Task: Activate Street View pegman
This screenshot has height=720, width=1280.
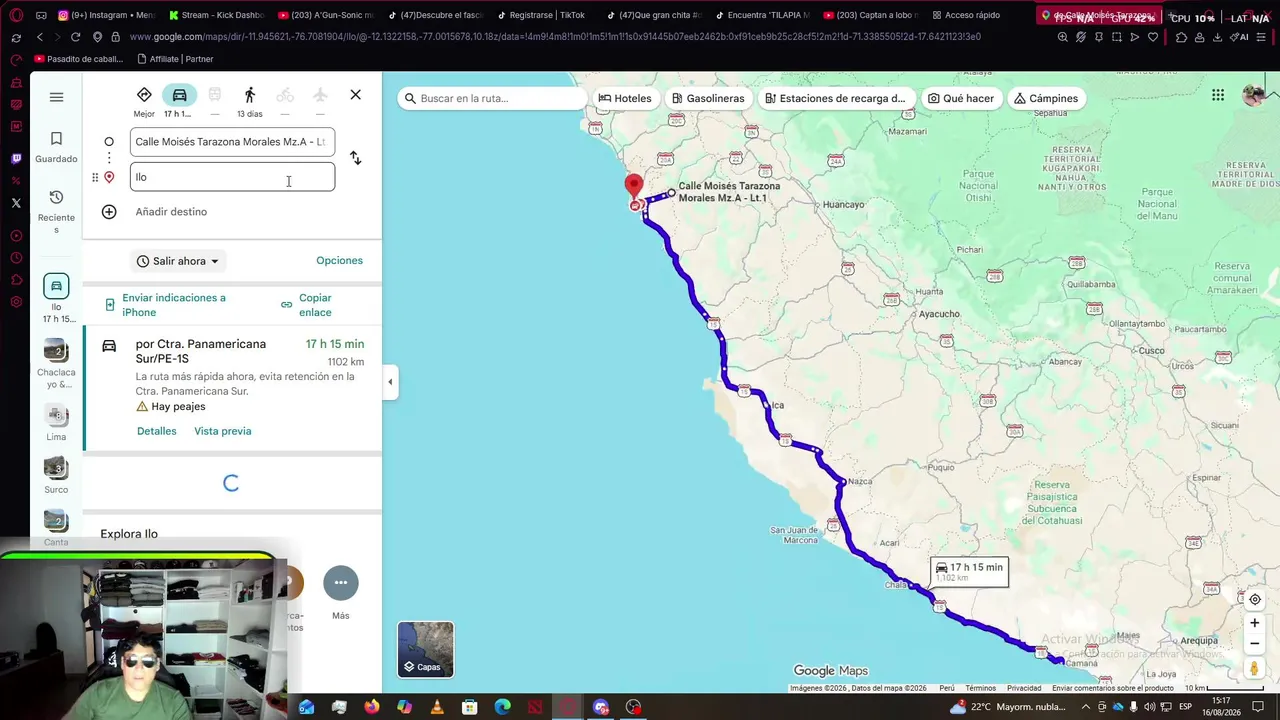Action: coord(1254,668)
